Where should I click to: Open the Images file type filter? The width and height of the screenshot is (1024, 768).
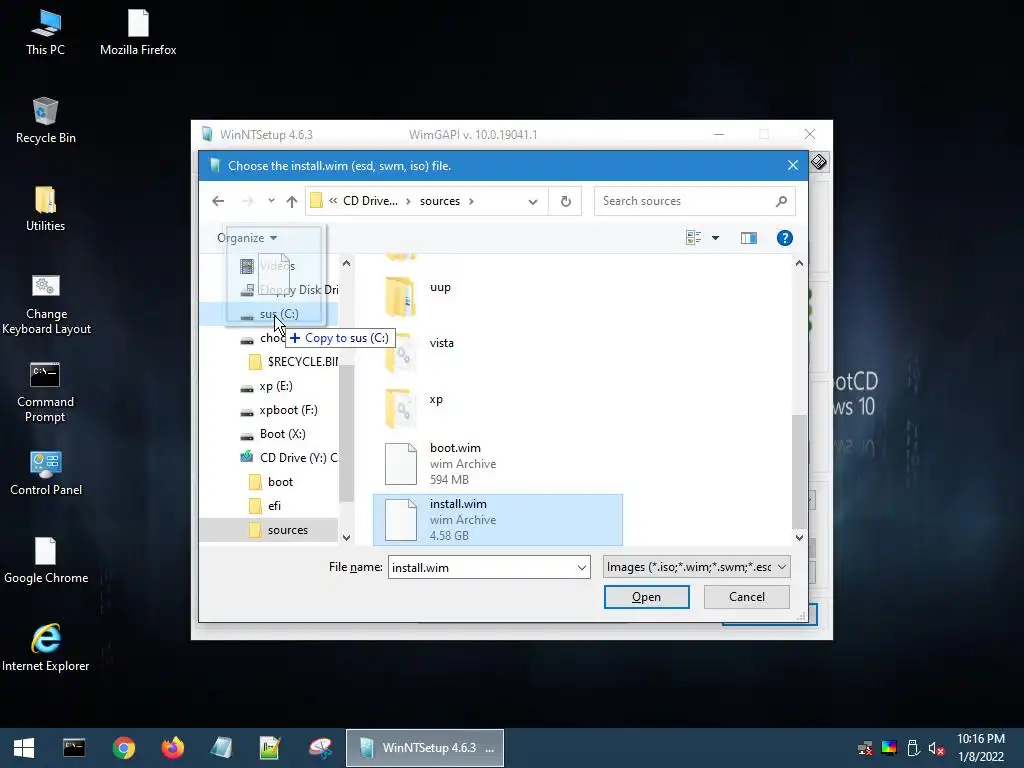click(696, 567)
